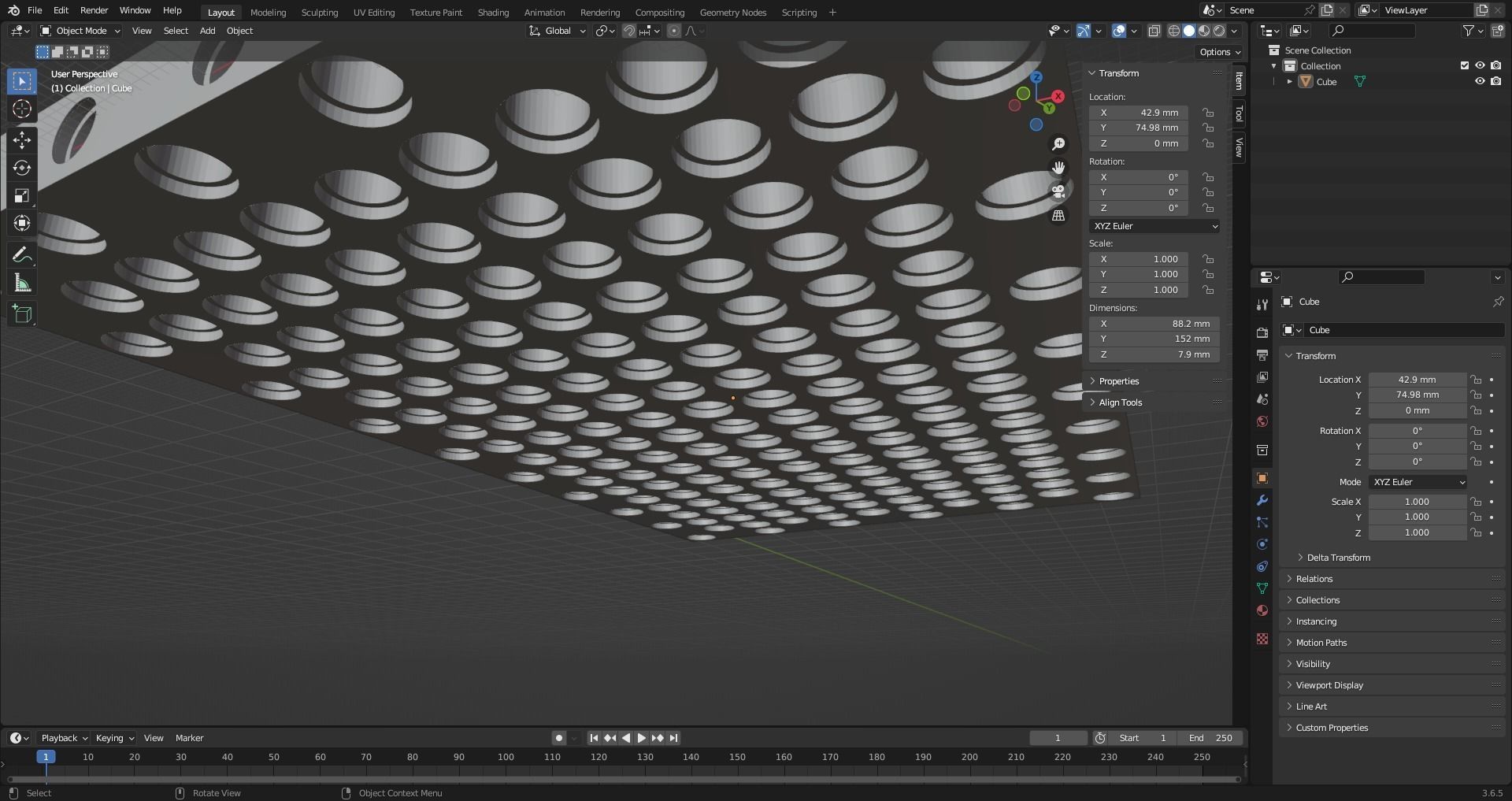Open the Tool sidebar tab
1512x801 pixels.
click(x=1239, y=114)
